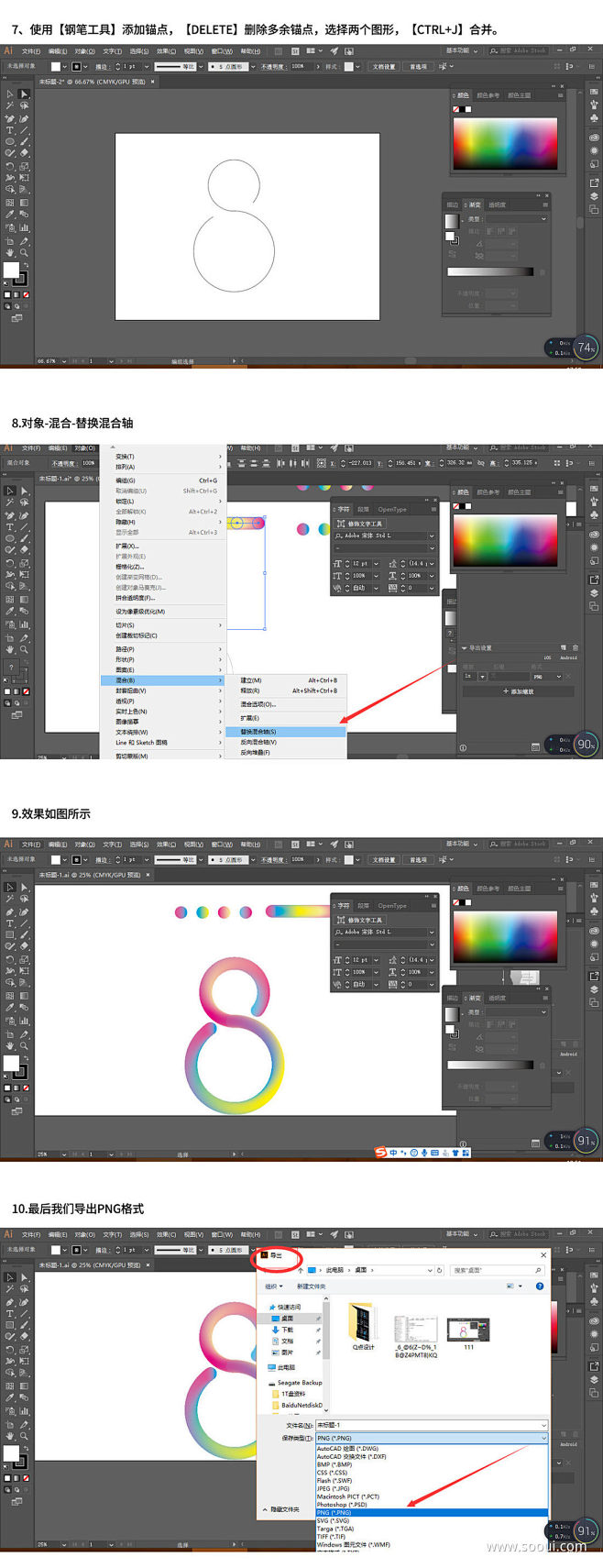This screenshot has height=1568, width=603.
Task: Open the Q点设计 folder in export dialog
Action: coord(364,1325)
